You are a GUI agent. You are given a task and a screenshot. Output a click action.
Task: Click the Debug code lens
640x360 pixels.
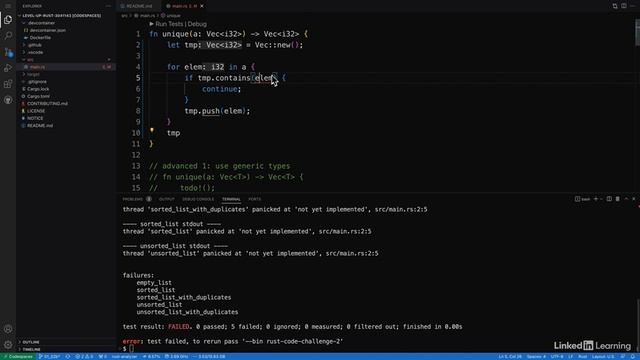[197, 24]
